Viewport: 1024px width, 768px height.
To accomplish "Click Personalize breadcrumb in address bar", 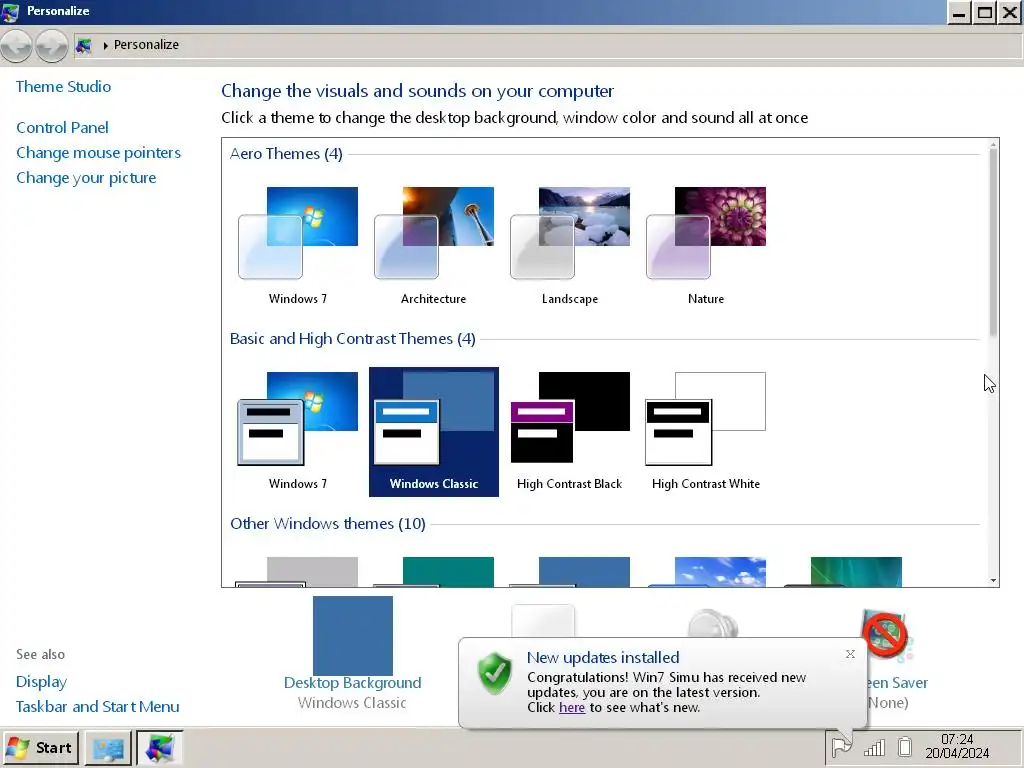I will click(146, 44).
